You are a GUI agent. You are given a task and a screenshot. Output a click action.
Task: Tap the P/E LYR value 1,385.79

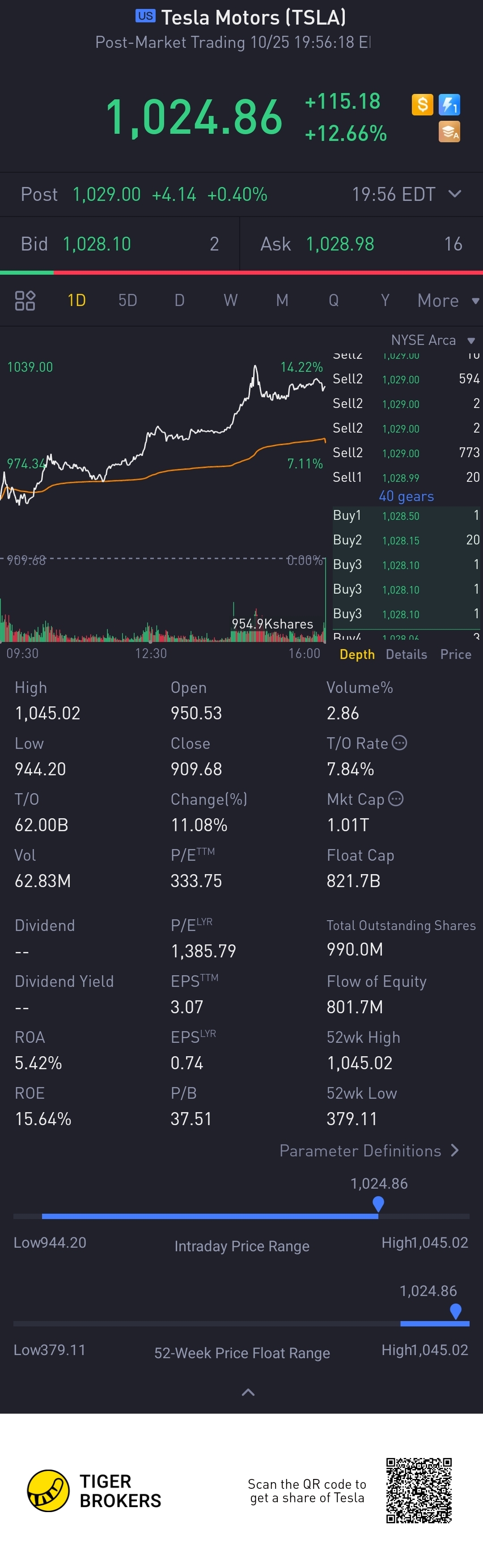pos(203,951)
